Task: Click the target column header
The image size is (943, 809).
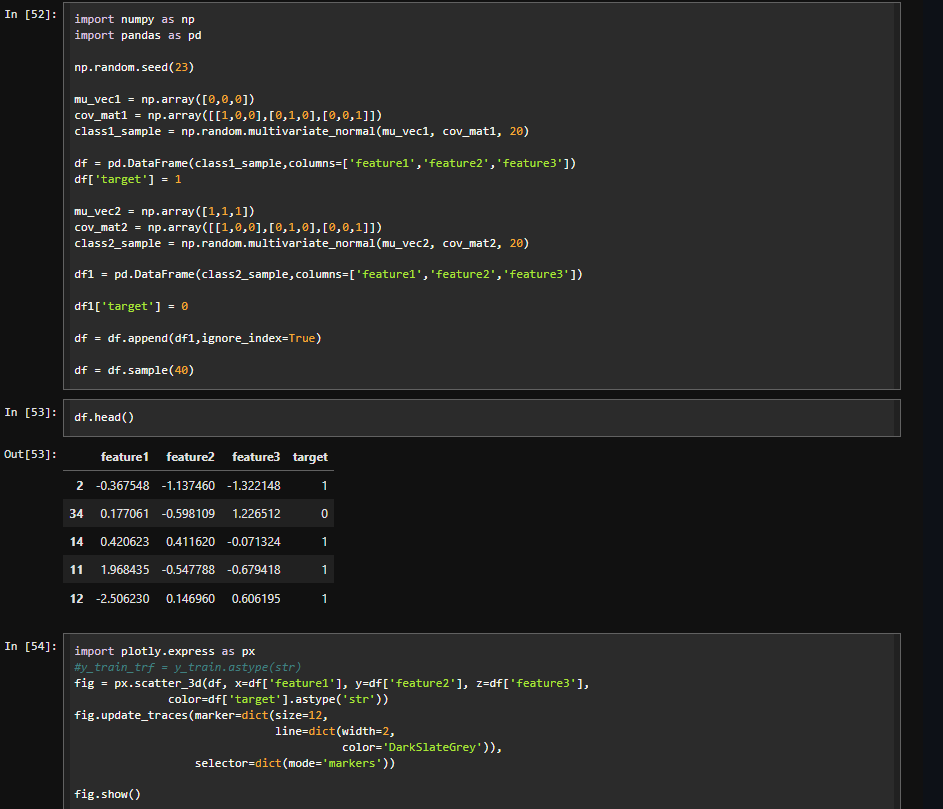Action: click(310, 457)
